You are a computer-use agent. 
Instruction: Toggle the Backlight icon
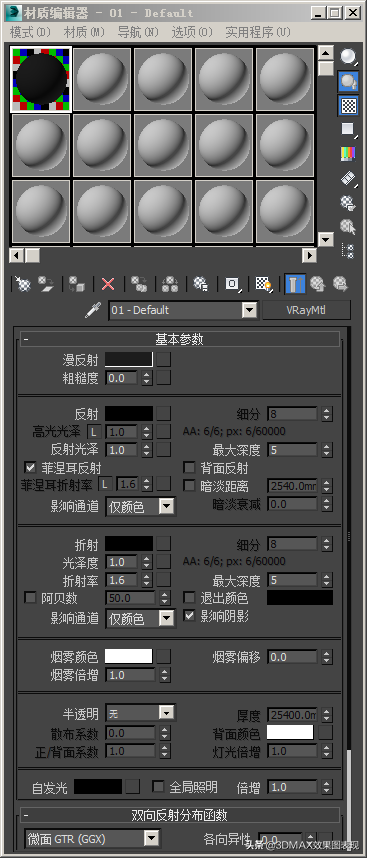[x=348, y=81]
